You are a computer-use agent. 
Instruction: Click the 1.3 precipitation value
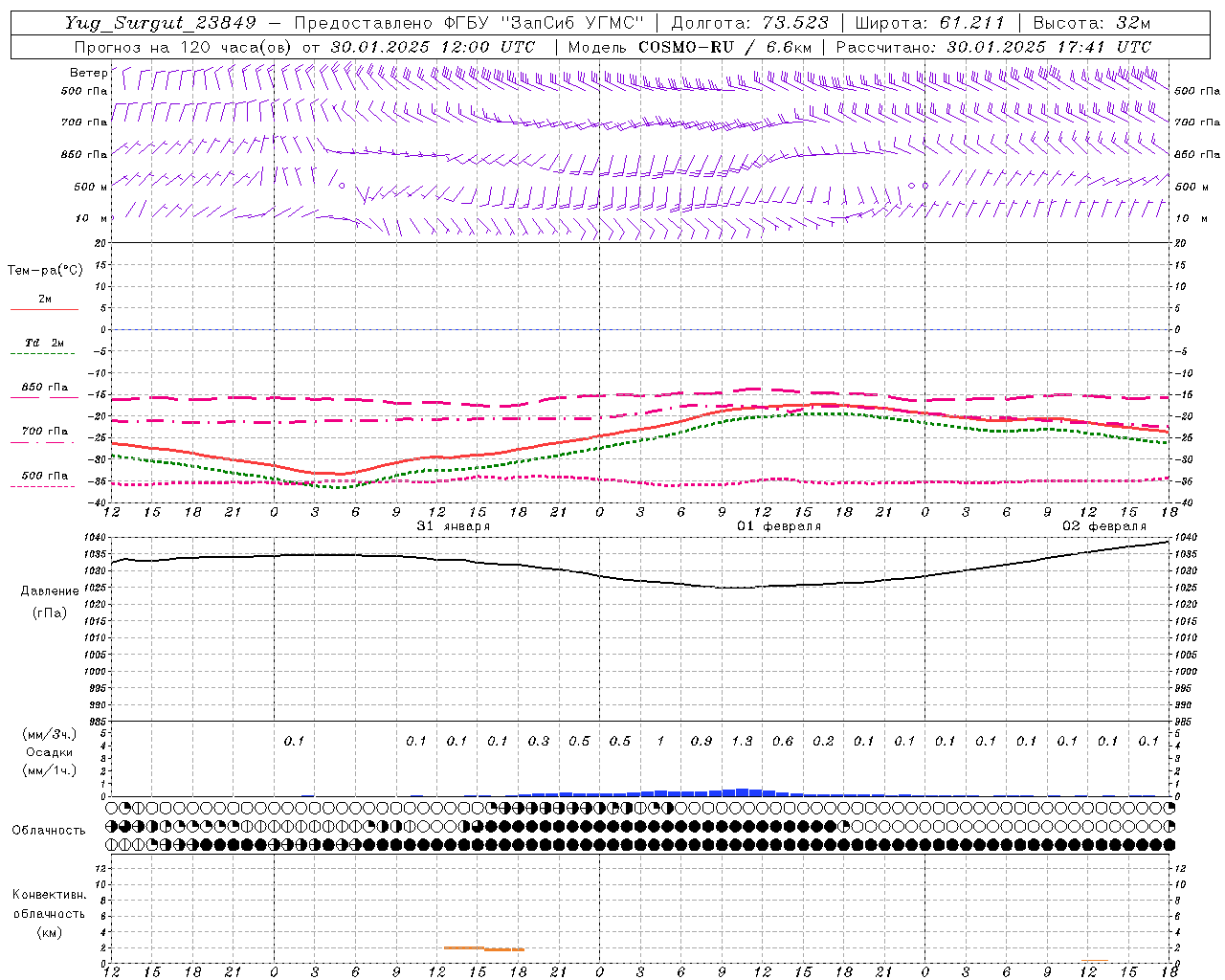click(x=742, y=741)
